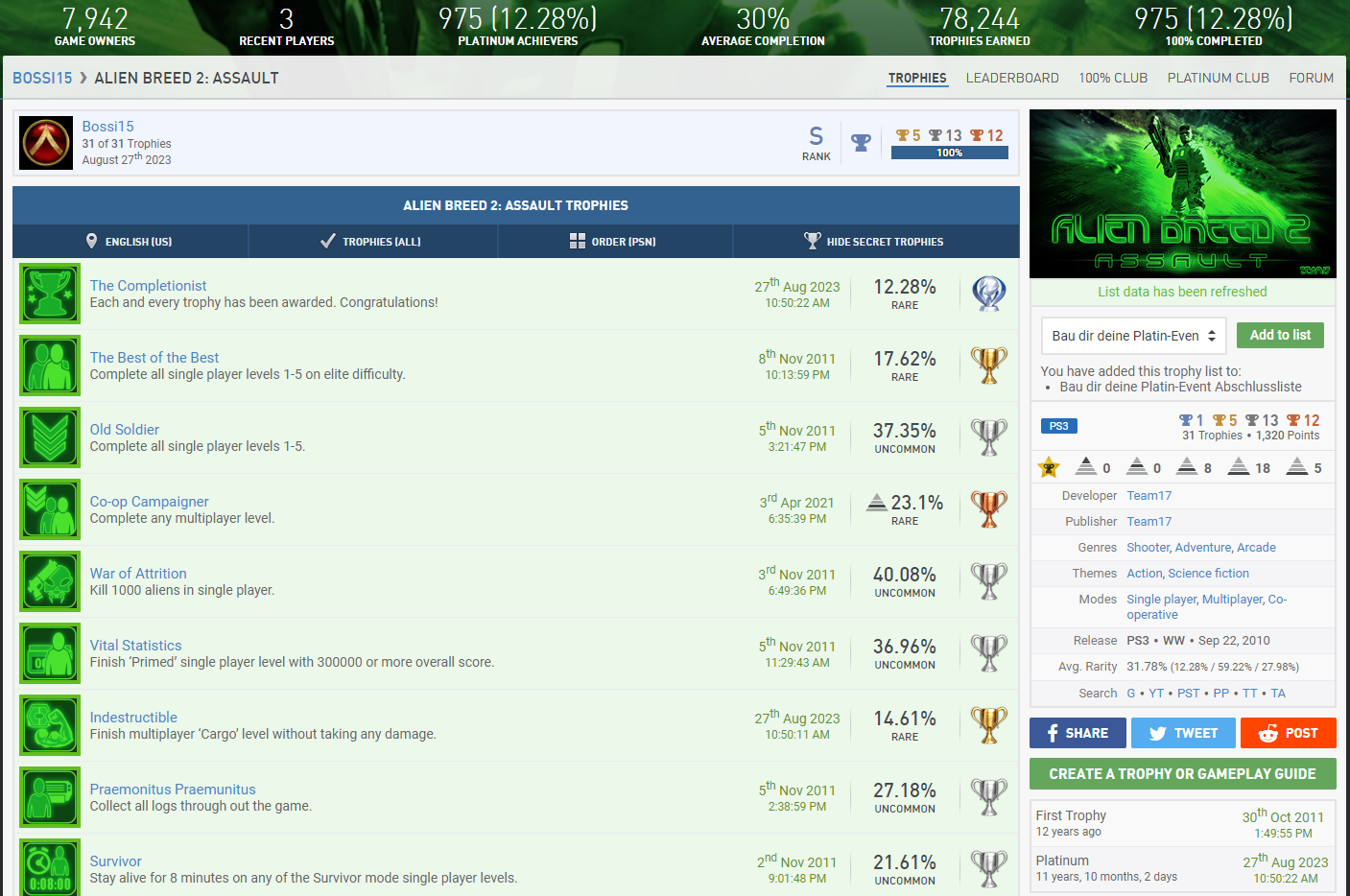Click the War of Attrition skull icon

[x=50, y=581]
